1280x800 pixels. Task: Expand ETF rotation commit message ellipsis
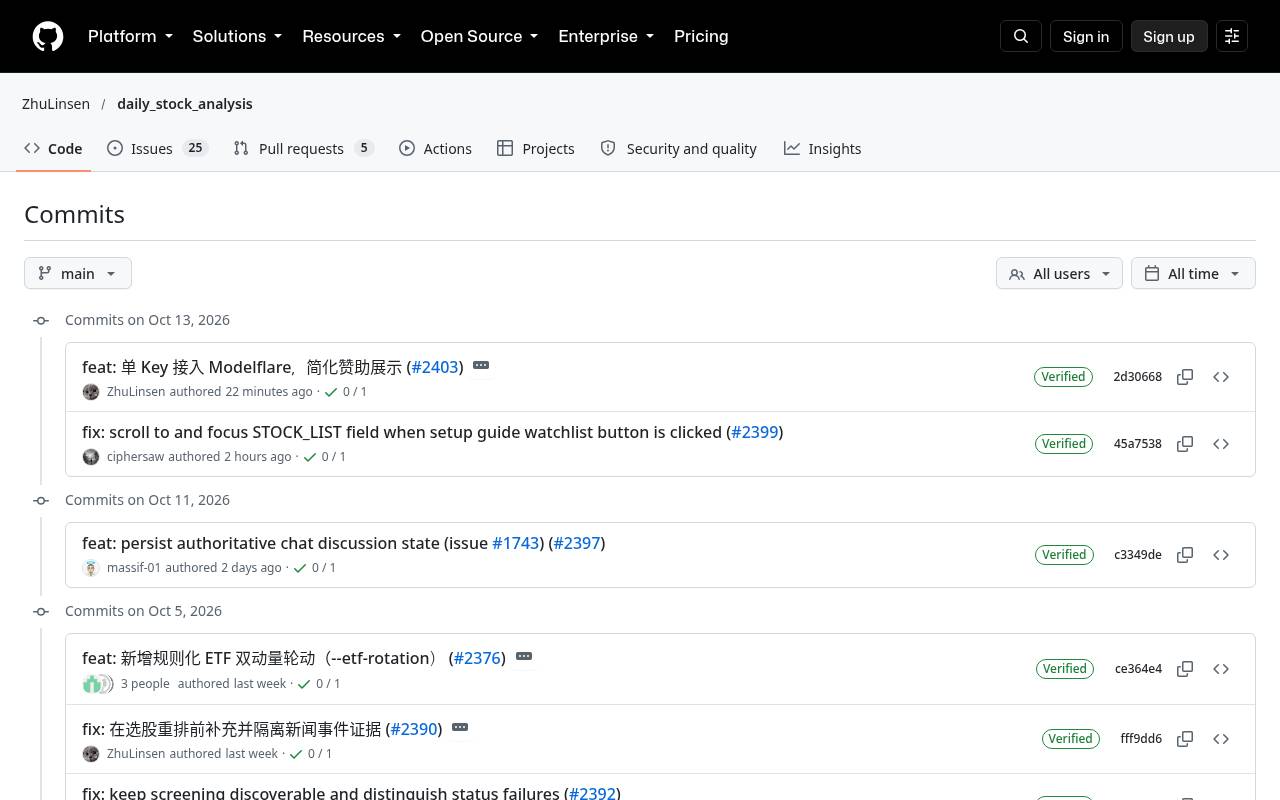pyautogui.click(x=524, y=656)
